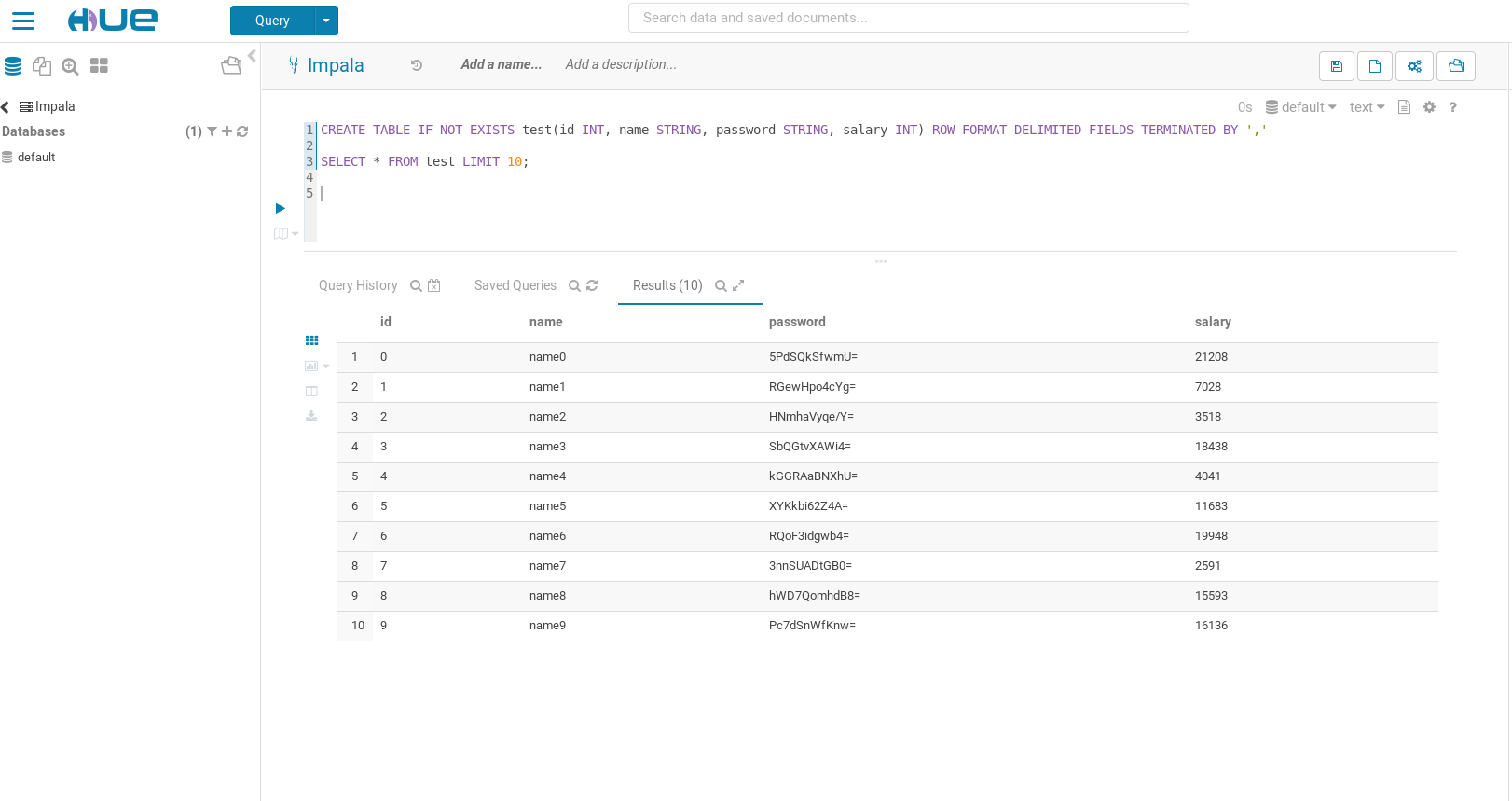The height and width of the screenshot is (801, 1512).
Task: Select password cell 5PdSQkSfwmU=
Action: [x=813, y=357]
